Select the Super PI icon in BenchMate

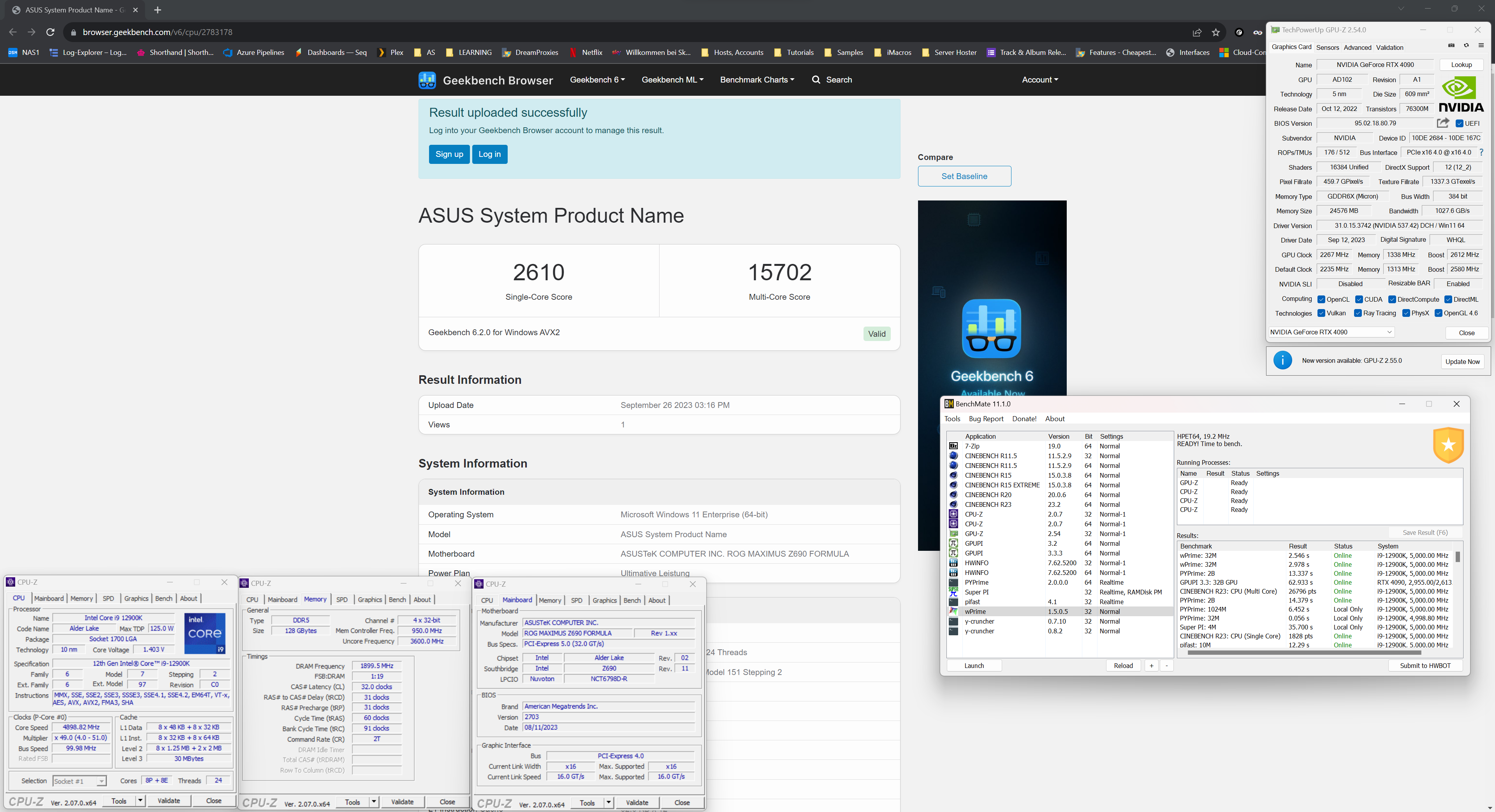pyautogui.click(x=953, y=592)
